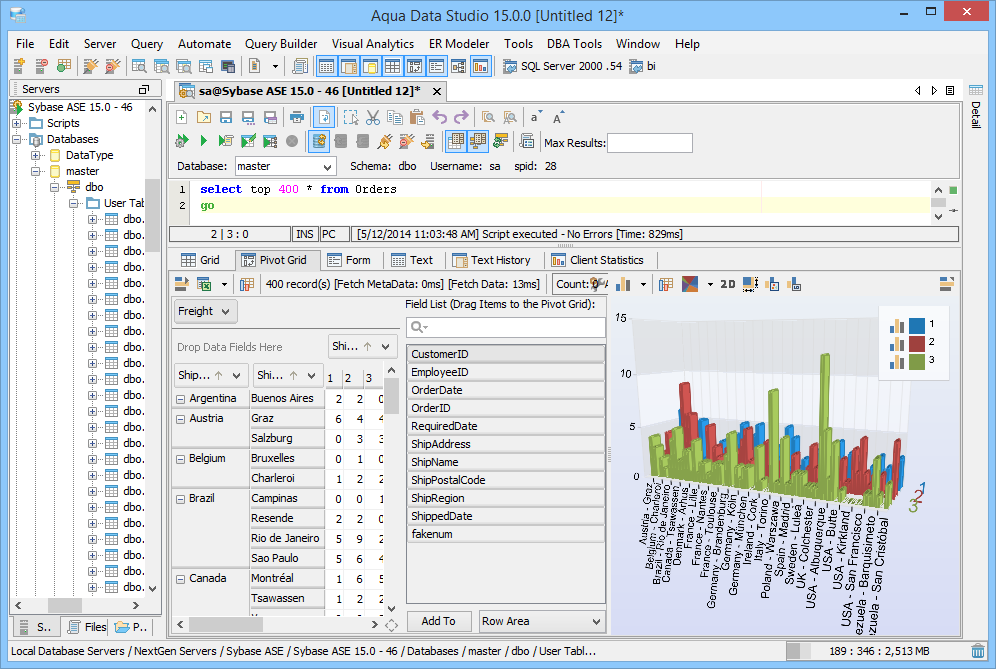The image size is (996, 669).
Task: Click the Paste clipboard icon
Action: click(x=417, y=117)
